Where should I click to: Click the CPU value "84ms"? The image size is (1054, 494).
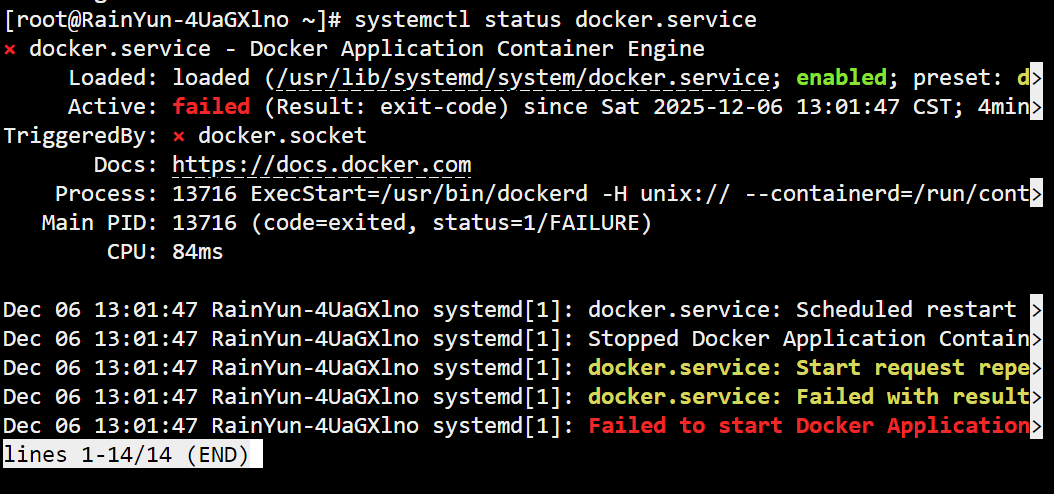point(198,252)
